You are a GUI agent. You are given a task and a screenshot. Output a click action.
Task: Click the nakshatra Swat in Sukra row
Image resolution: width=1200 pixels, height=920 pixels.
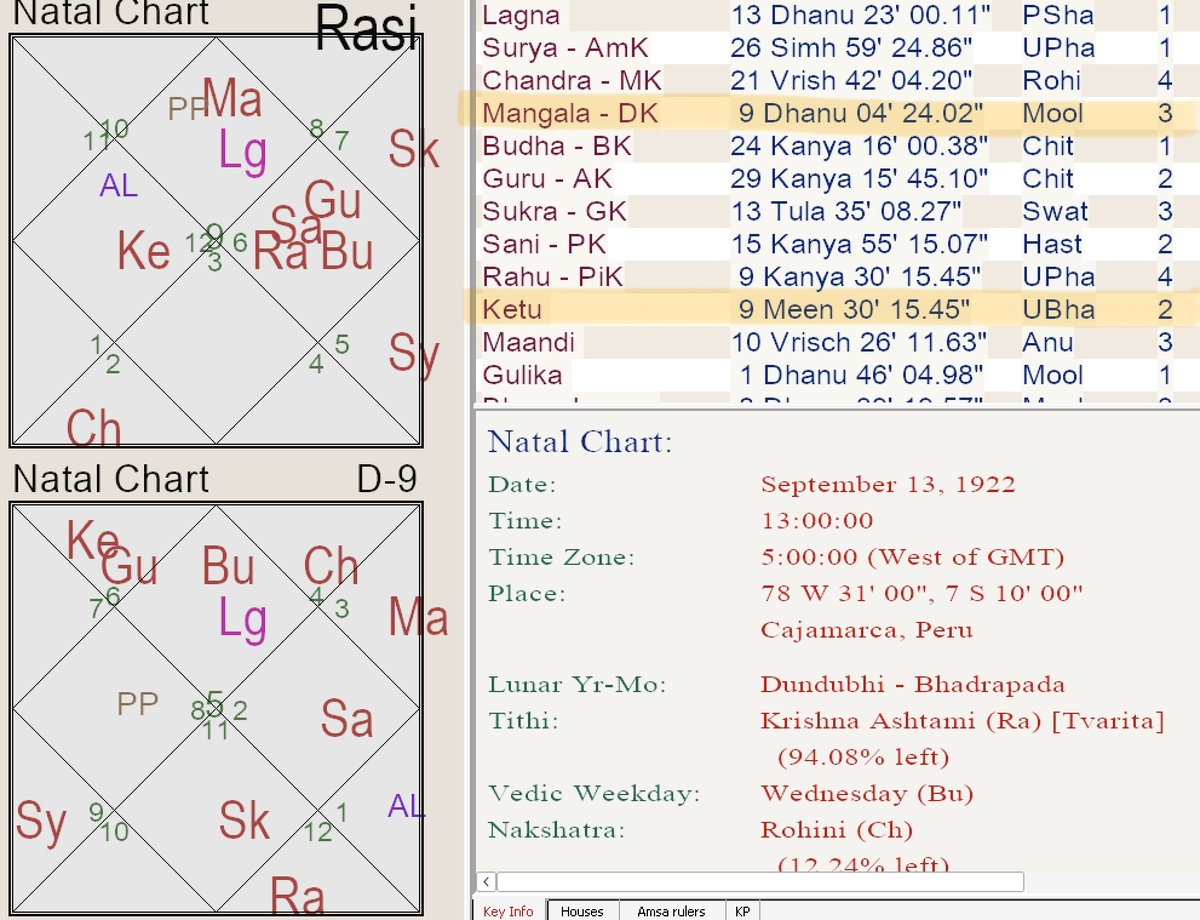(x=1055, y=211)
